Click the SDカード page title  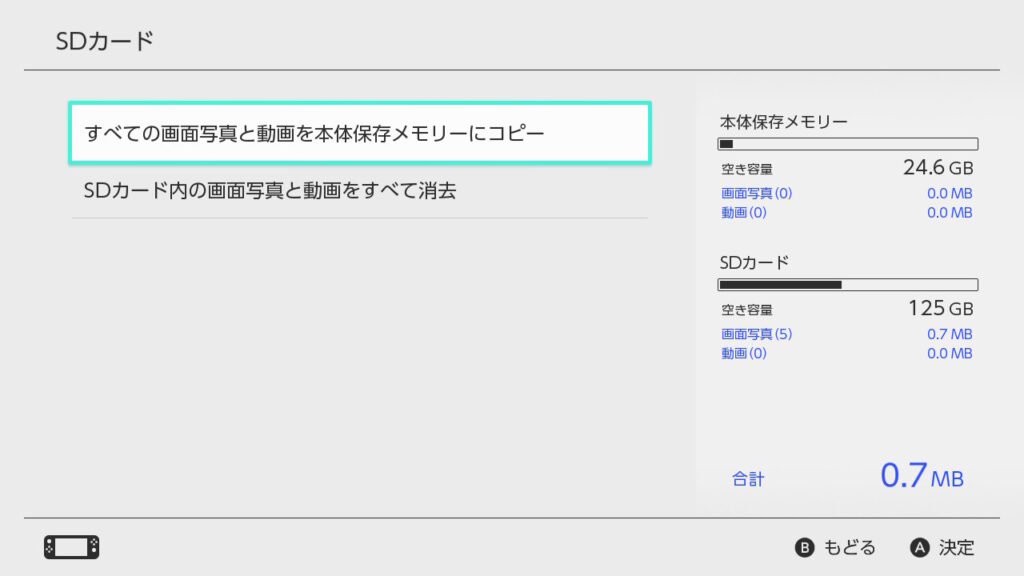click(x=104, y=41)
